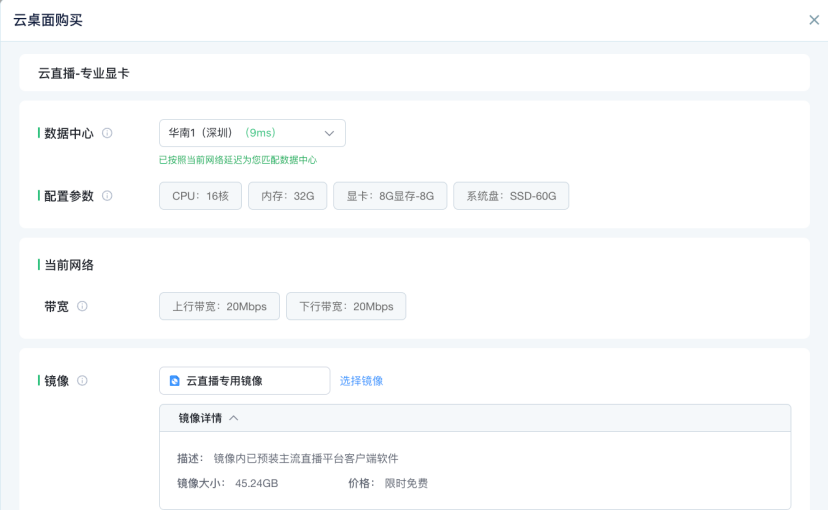Select the 显卡：8G显存-8G tag
This screenshot has height=510, width=828.
[x=389, y=196]
